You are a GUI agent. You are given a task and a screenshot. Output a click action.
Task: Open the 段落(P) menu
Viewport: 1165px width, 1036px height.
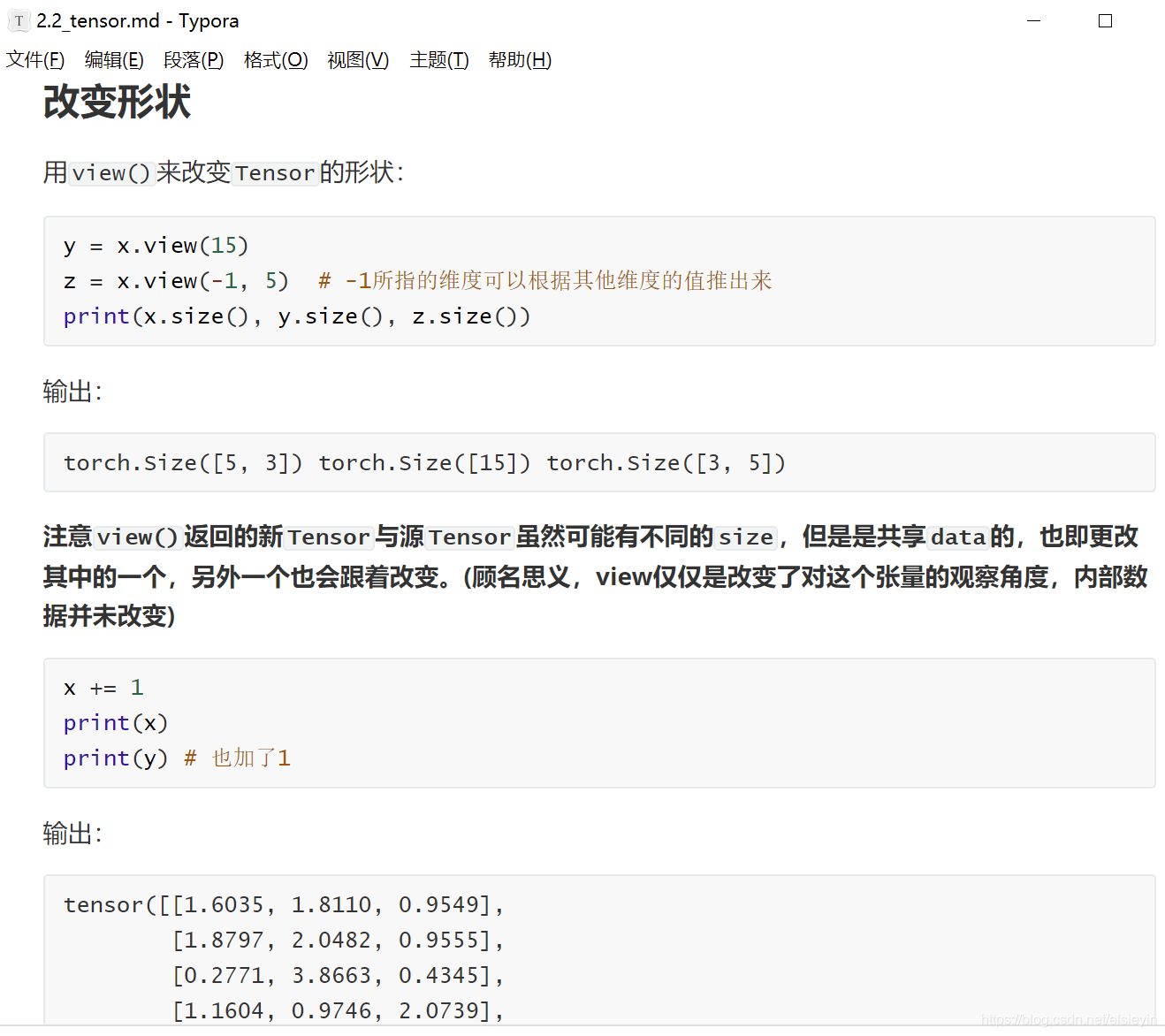coord(194,60)
